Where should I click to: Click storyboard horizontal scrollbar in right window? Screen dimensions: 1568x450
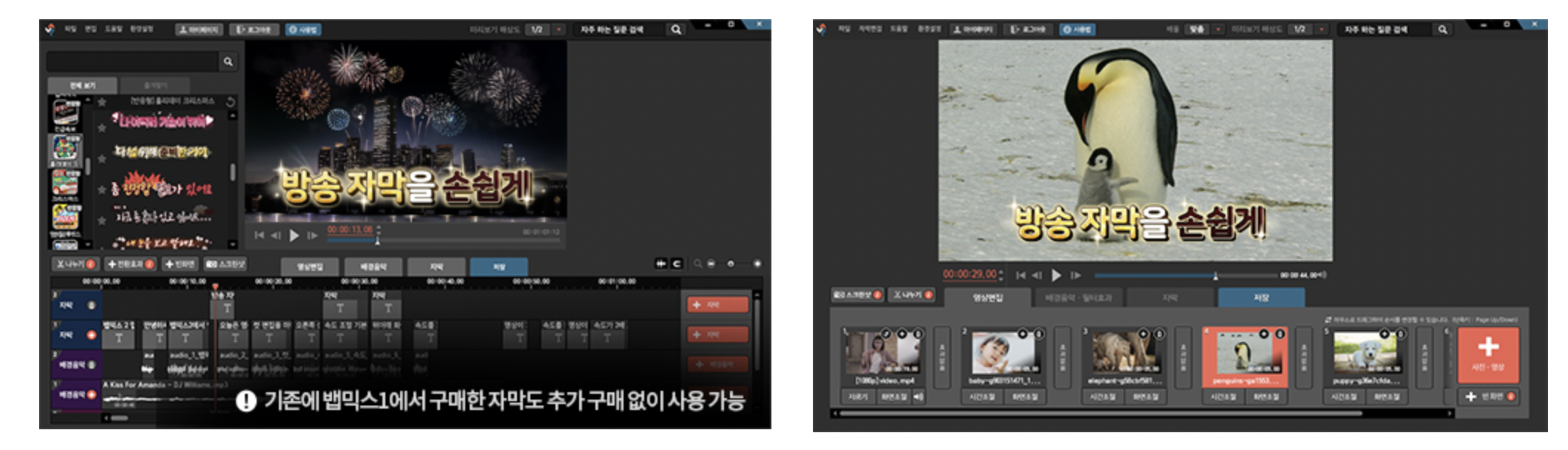point(1101,414)
